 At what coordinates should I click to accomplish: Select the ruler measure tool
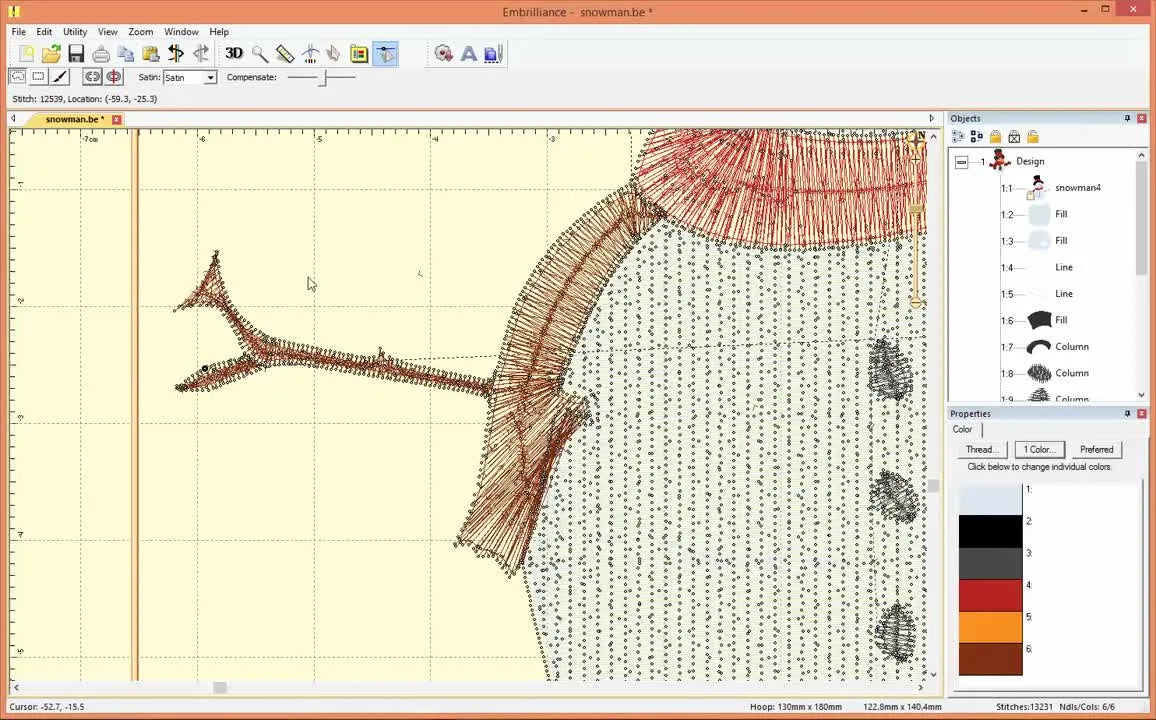(x=285, y=54)
